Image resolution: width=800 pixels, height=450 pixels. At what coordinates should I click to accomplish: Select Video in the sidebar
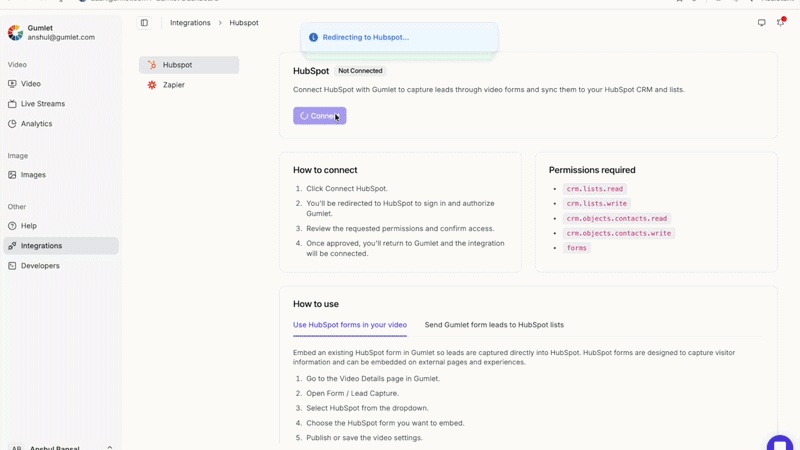(x=31, y=84)
